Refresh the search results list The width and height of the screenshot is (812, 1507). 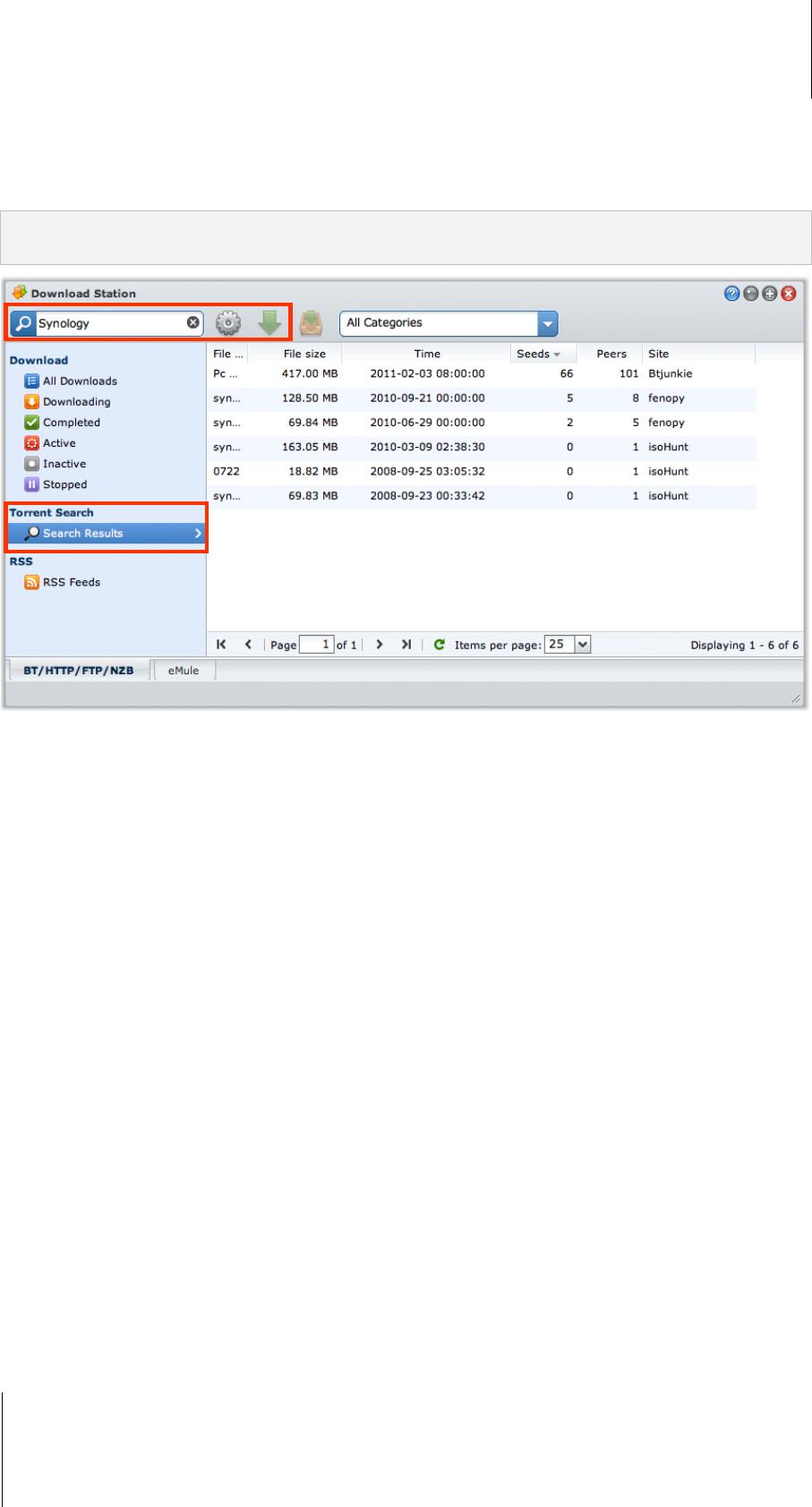[x=440, y=644]
